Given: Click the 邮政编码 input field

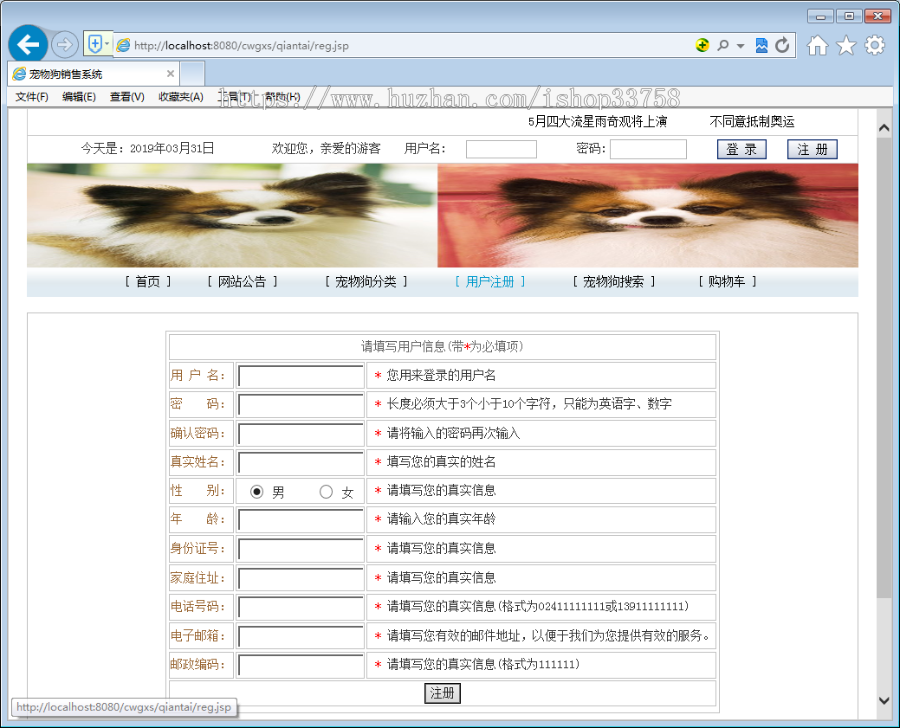Looking at the screenshot, I should click(301, 665).
